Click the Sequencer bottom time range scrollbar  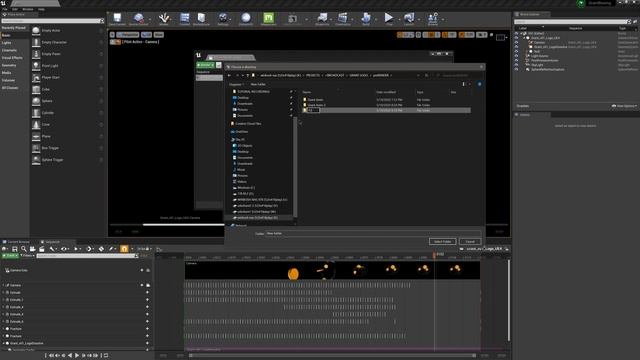pyautogui.click(x=332, y=356)
